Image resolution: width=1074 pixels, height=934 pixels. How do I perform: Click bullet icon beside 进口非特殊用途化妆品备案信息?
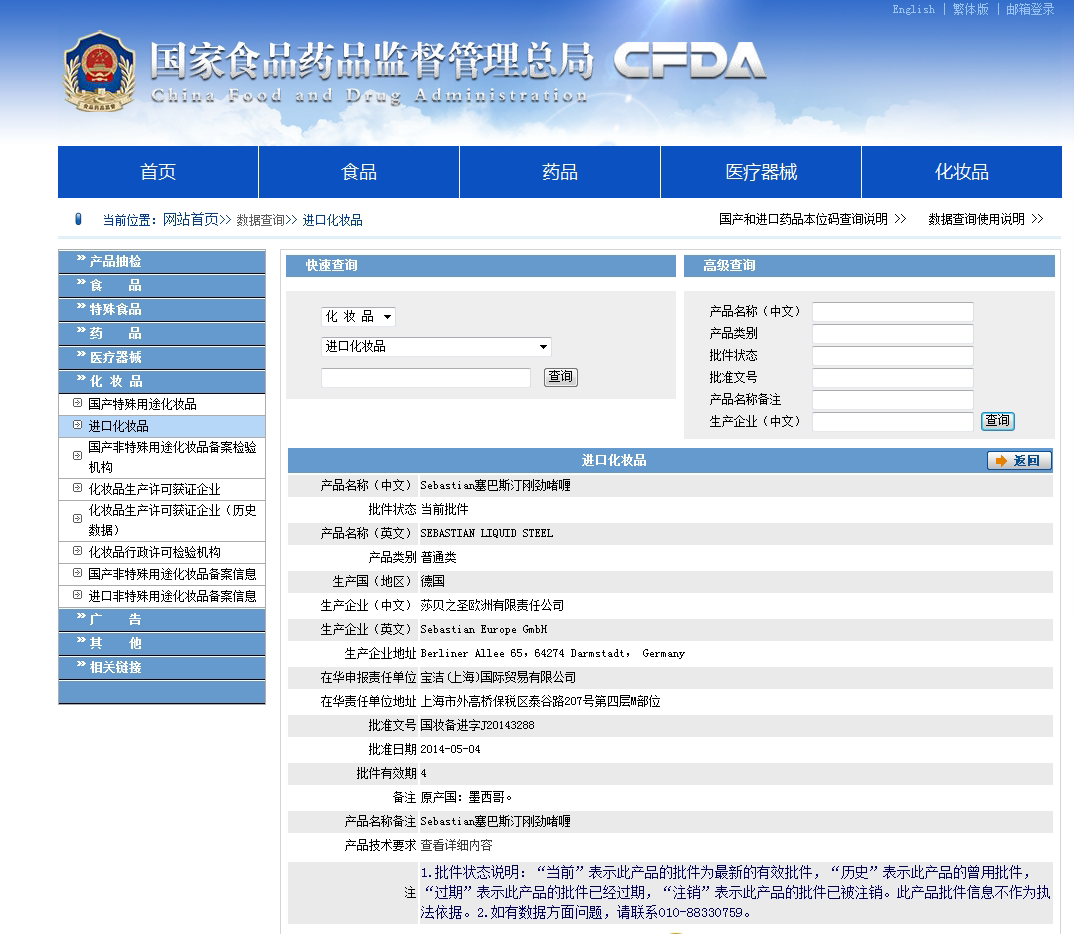point(77,595)
